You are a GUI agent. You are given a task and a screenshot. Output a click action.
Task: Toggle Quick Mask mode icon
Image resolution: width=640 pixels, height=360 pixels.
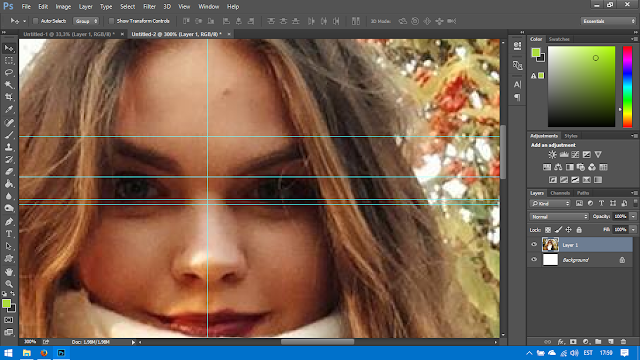pyautogui.click(x=9, y=320)
